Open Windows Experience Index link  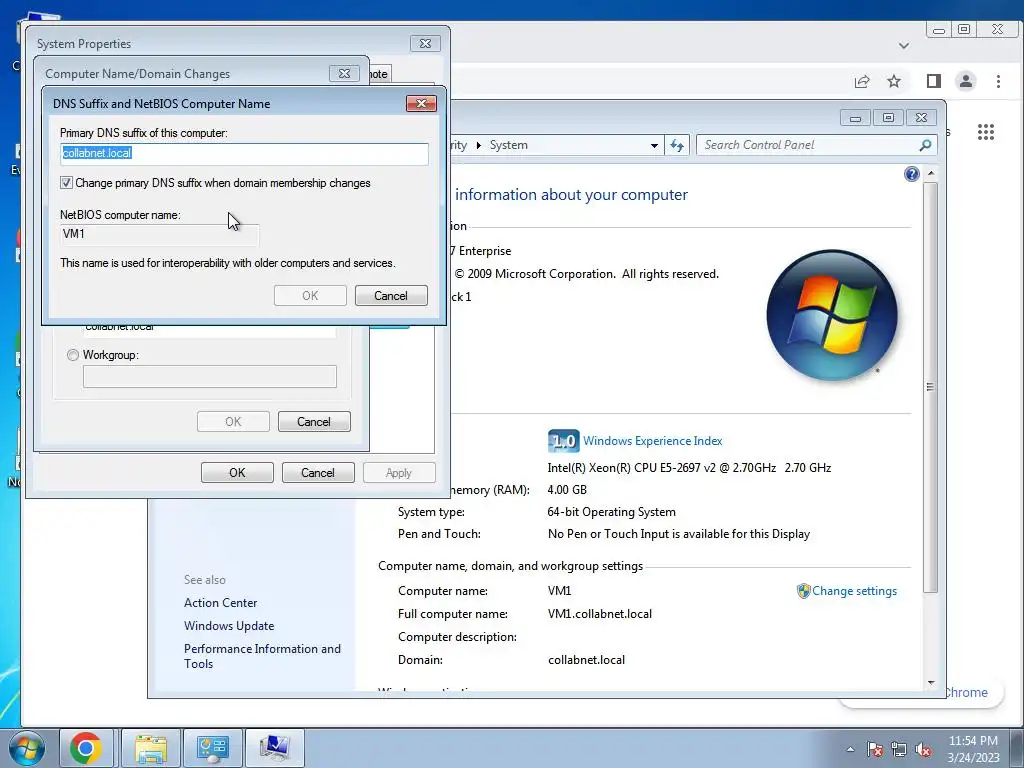click(x=652, y=441)
